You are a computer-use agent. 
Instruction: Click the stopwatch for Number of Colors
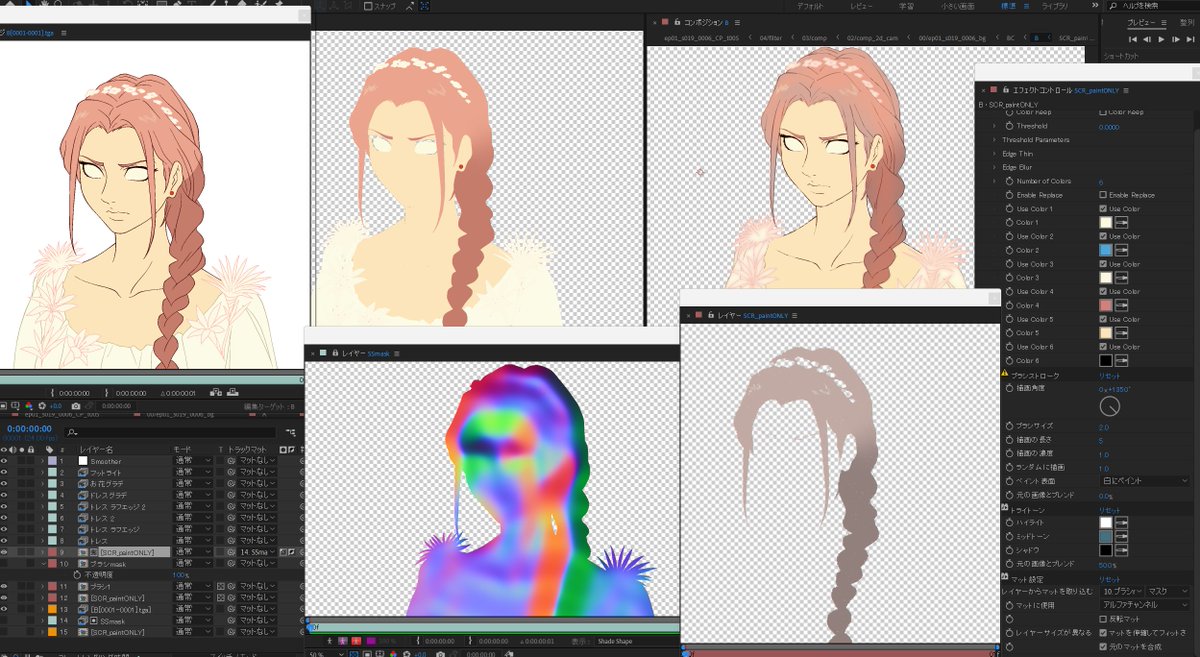pyautogui.click(x=1008, y=181)
